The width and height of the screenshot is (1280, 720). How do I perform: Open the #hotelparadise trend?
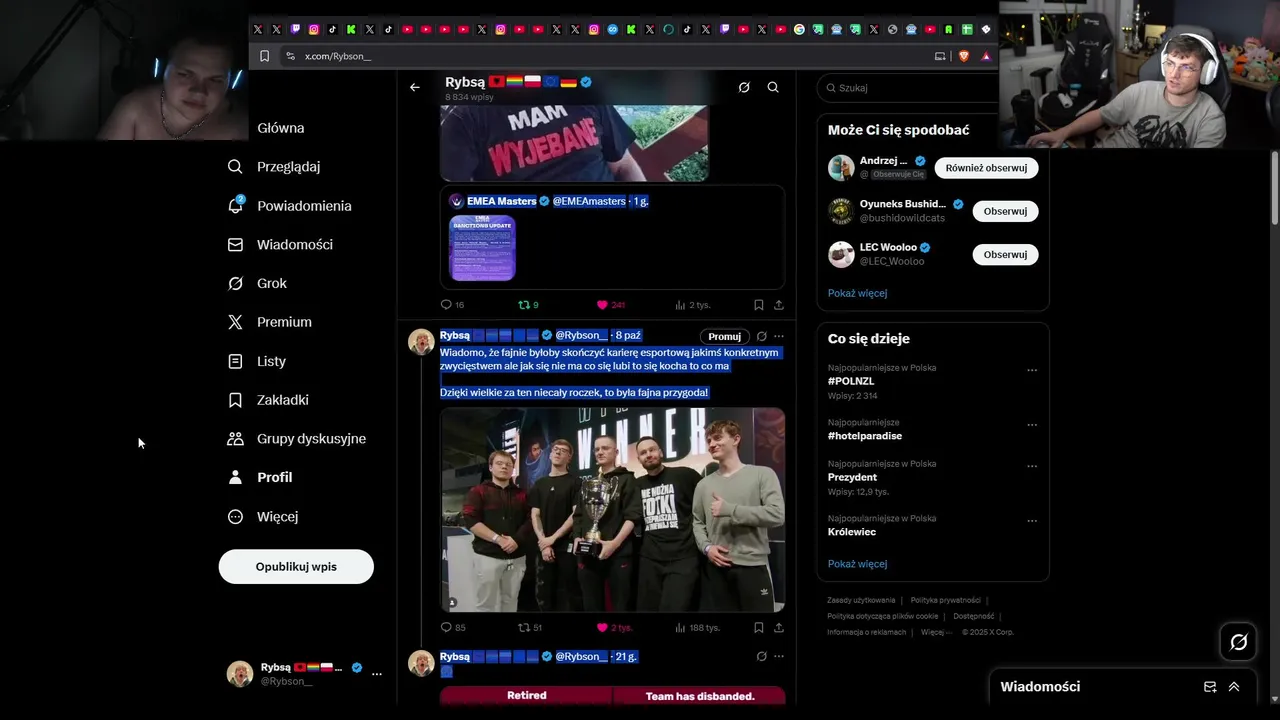click(x=865, y=436)
